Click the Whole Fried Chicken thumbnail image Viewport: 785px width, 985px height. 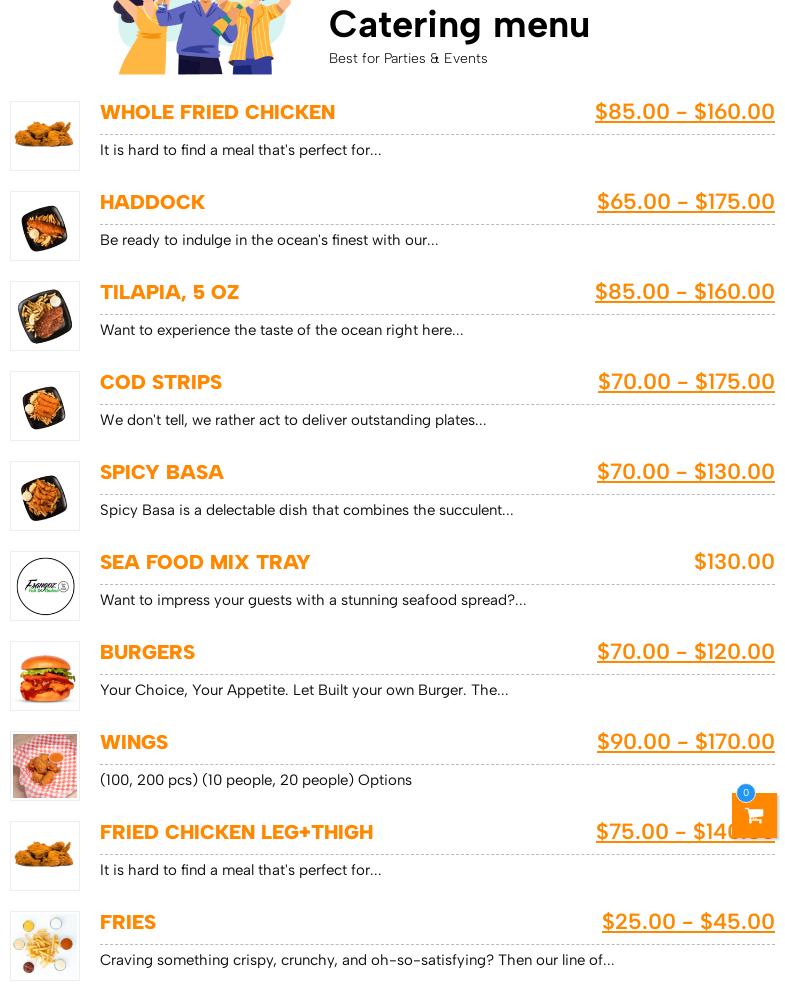pos(45,136)
